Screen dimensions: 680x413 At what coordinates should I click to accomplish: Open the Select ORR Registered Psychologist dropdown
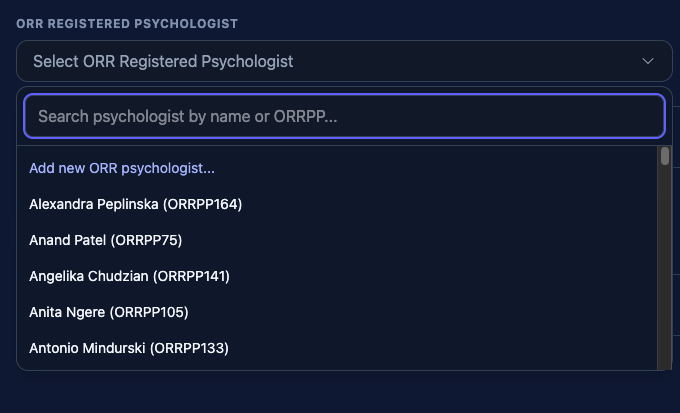pos(344,61)
